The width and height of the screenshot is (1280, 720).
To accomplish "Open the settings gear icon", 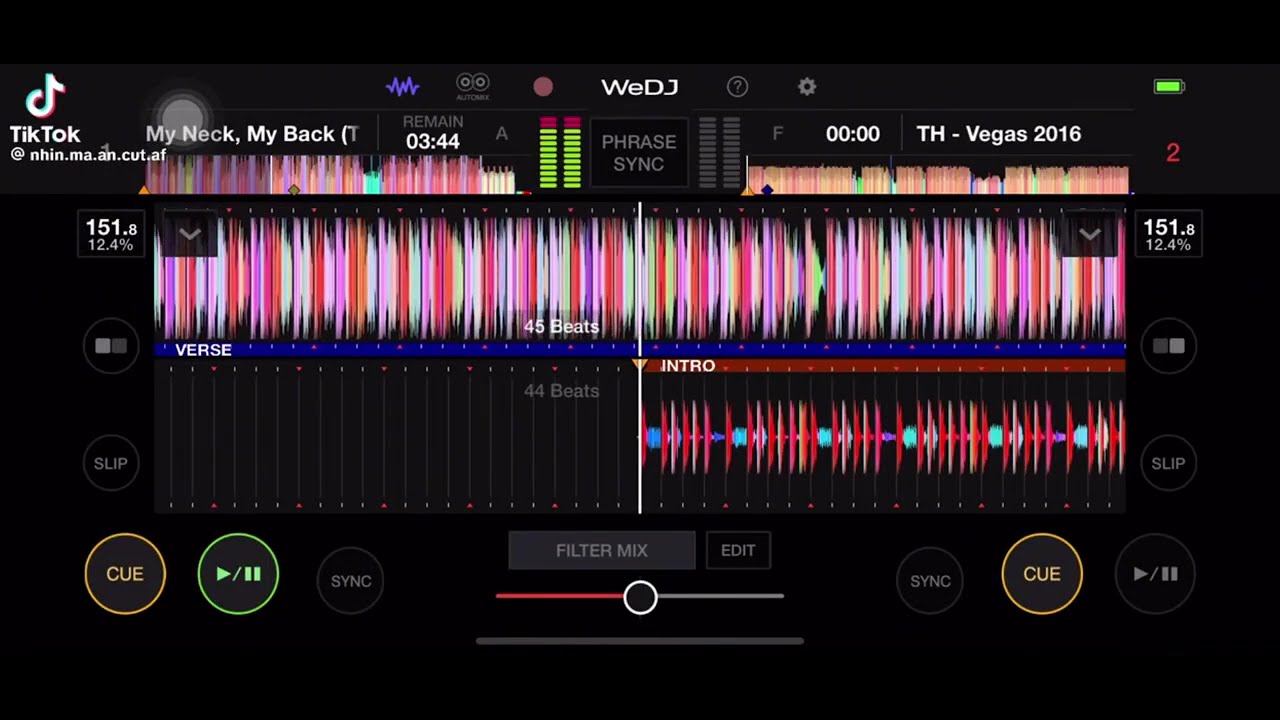I will [x=807, y=87].
